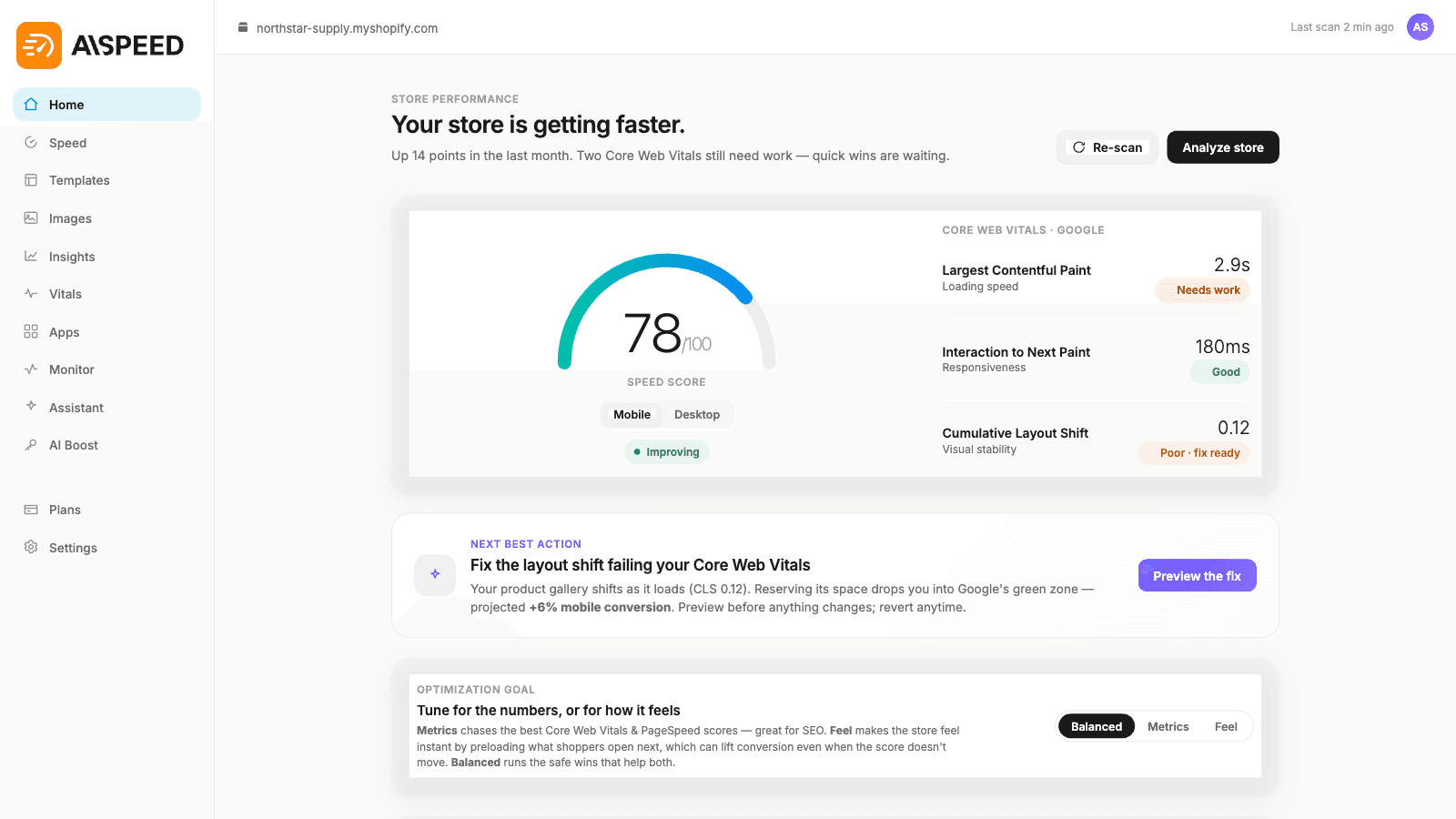The height and width of the screenshot is (819, 1456).
Task: Click the AS user avatar
Action: (x=1420, y=26)
